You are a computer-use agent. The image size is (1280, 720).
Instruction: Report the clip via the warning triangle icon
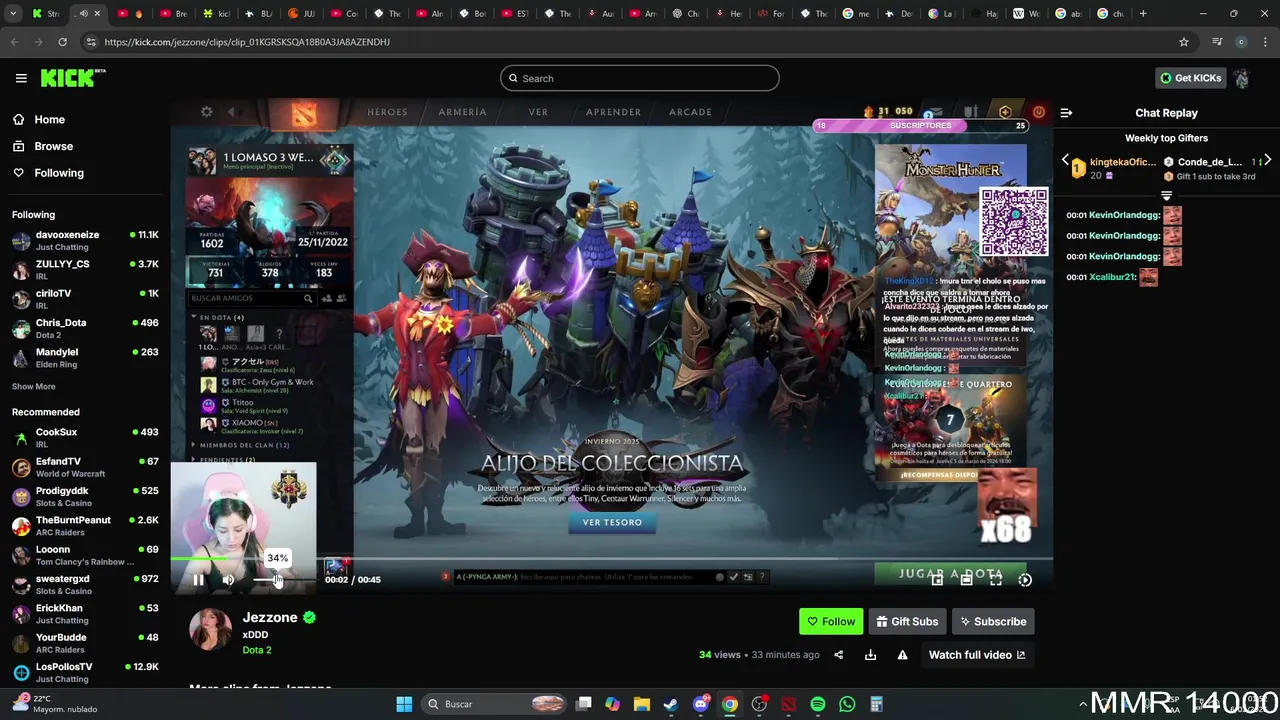(902, 655)
